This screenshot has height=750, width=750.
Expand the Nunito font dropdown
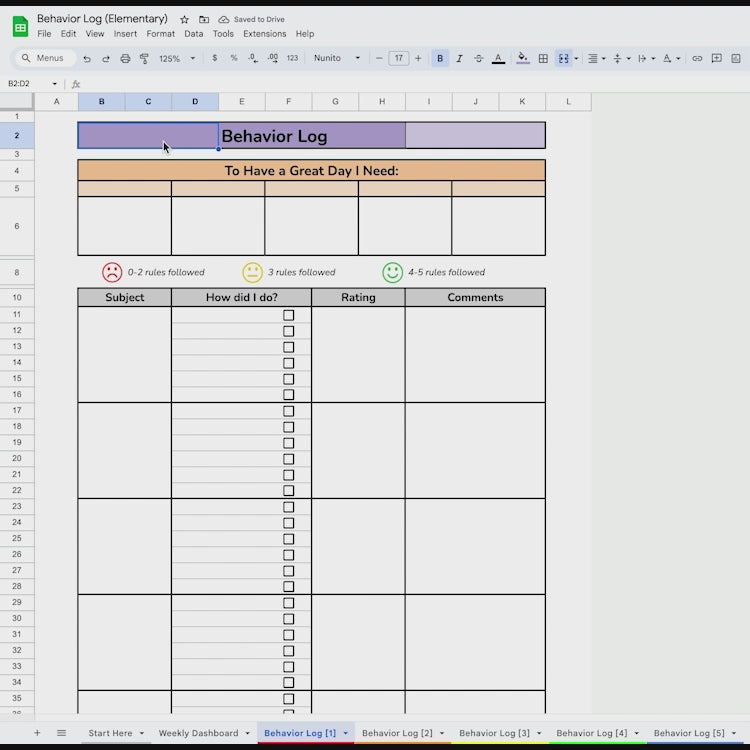point(337,58)
